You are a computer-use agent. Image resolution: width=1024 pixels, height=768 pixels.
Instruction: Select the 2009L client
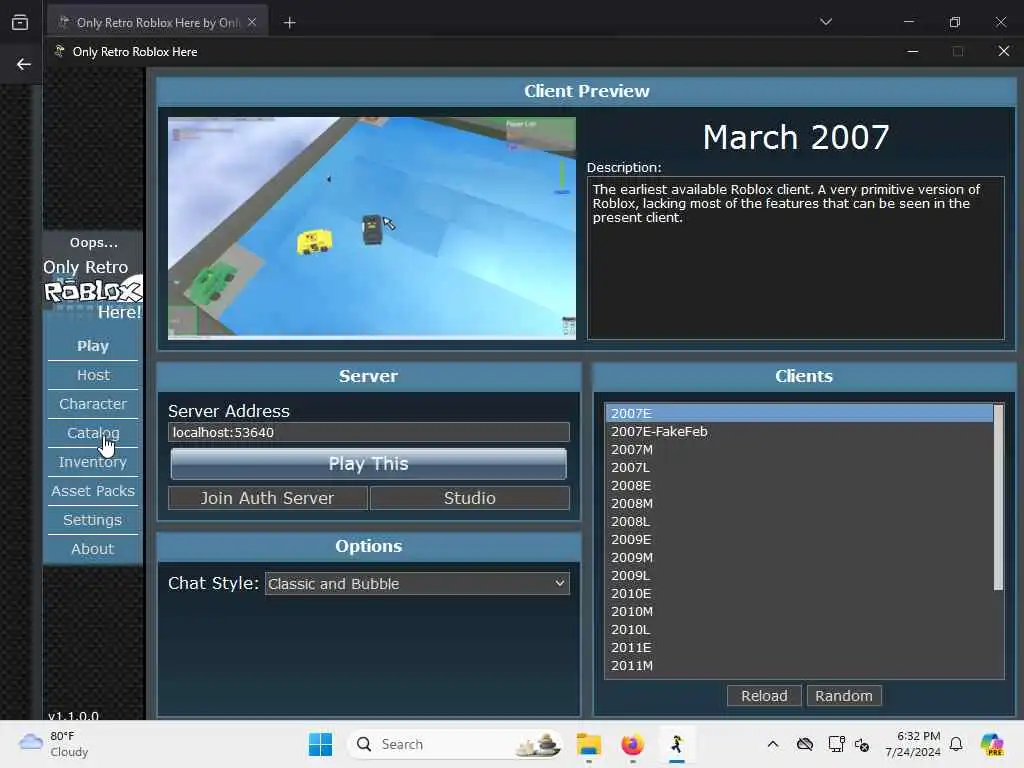pyautogui.click(x=799, y=575)
